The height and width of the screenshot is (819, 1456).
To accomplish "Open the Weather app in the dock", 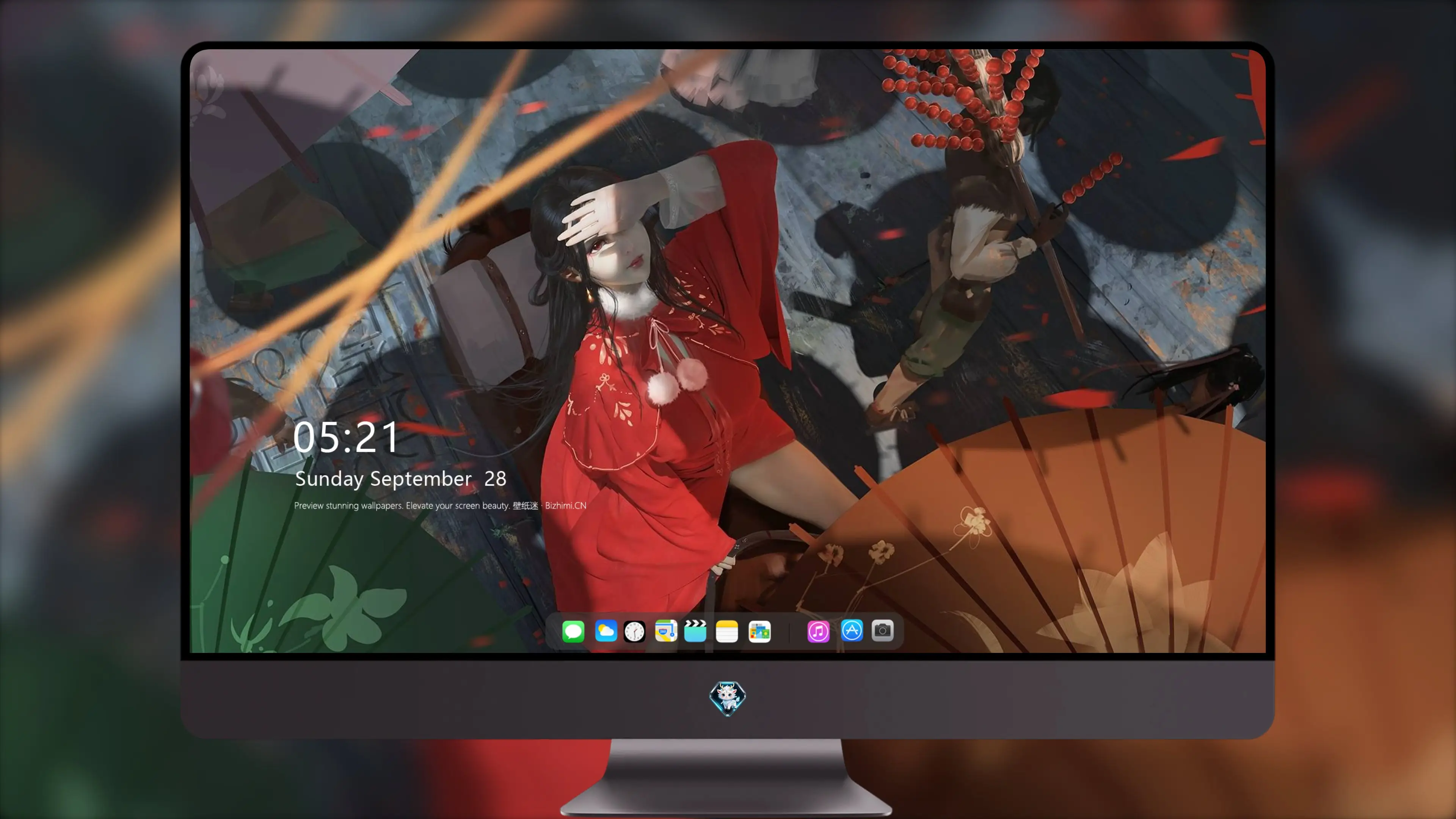I will 606,631.
